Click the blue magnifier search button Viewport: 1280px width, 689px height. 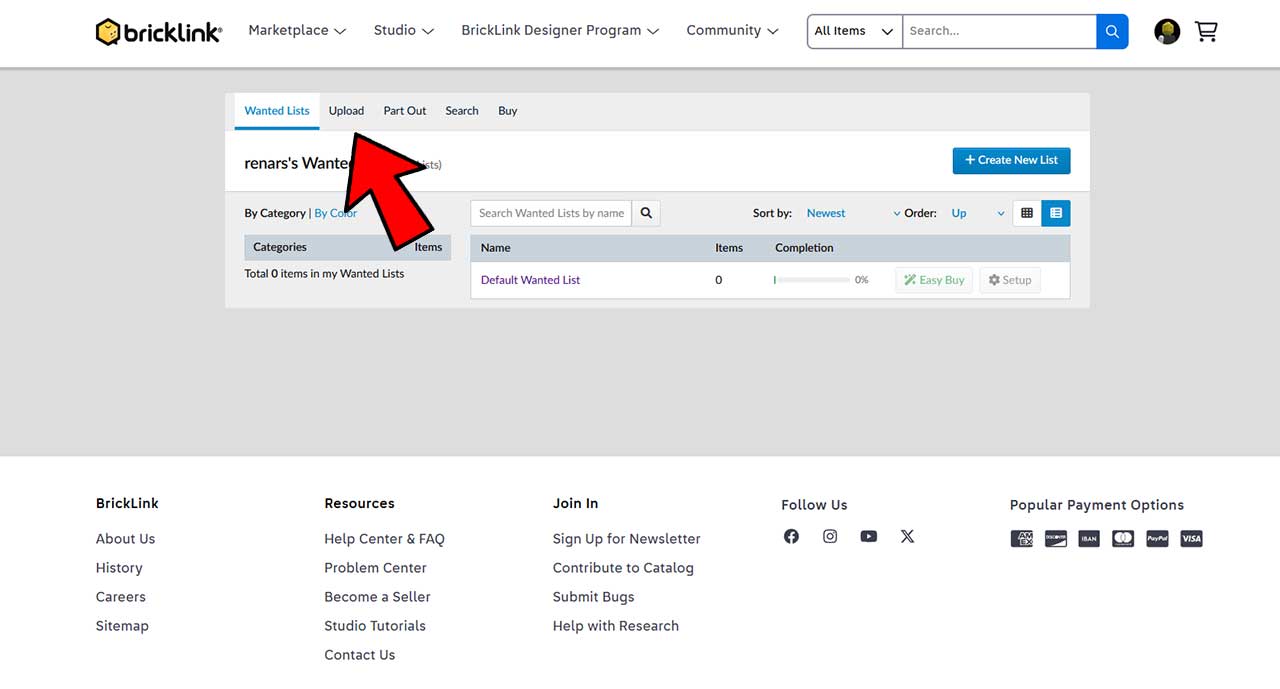(x=1112, y=31)
